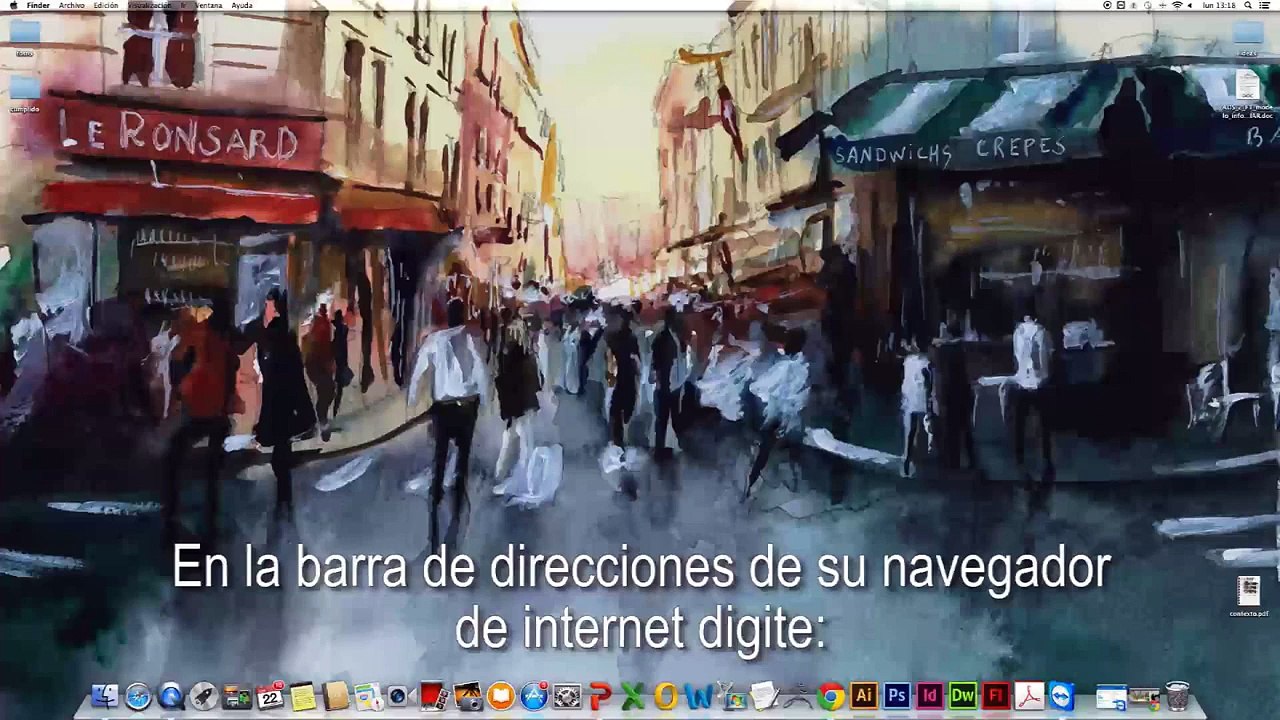Launch Adobe InDesign from Dock
The image size is (1280, 720).
click(x=930, y=696)
